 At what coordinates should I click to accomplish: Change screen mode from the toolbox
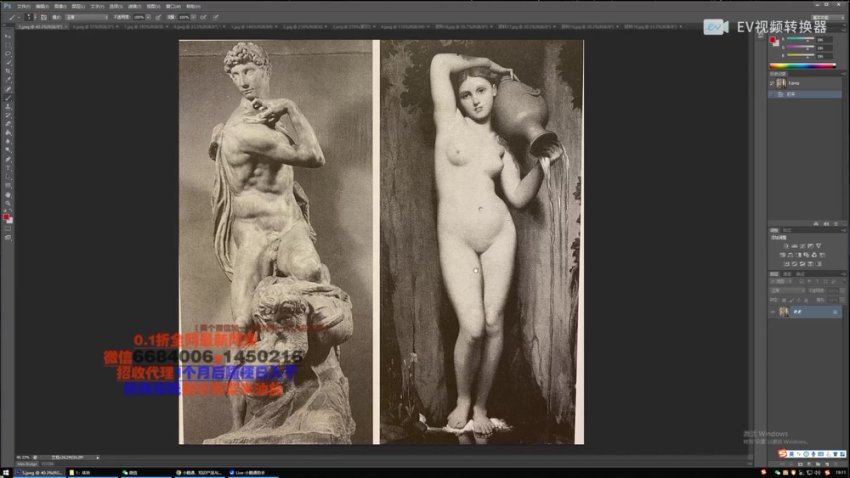tap(8, 237)
